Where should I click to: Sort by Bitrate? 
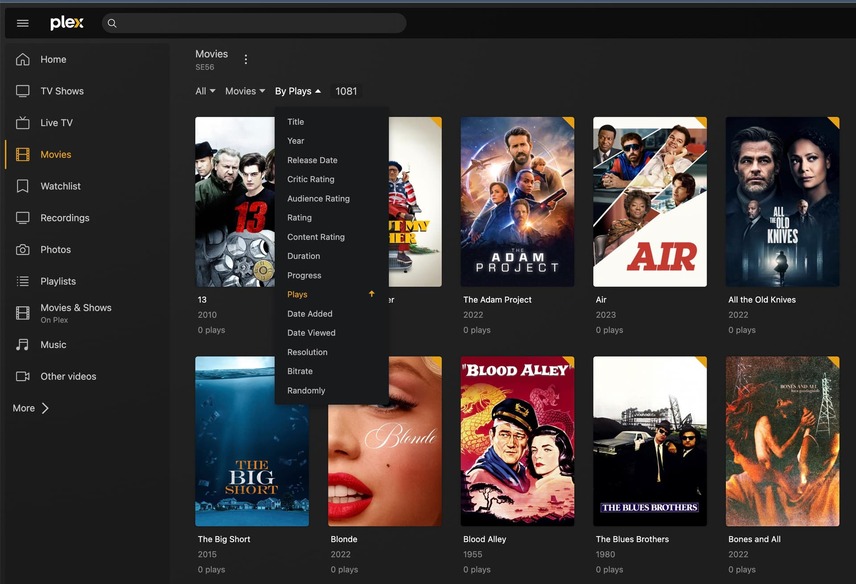pyautogui.click(x=300, y=371)
